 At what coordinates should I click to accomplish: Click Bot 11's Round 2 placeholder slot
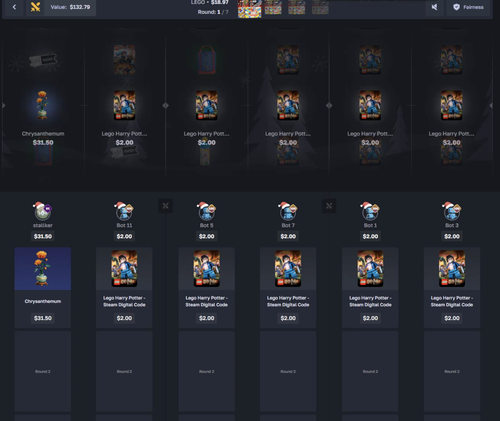[x=124, y=371]
